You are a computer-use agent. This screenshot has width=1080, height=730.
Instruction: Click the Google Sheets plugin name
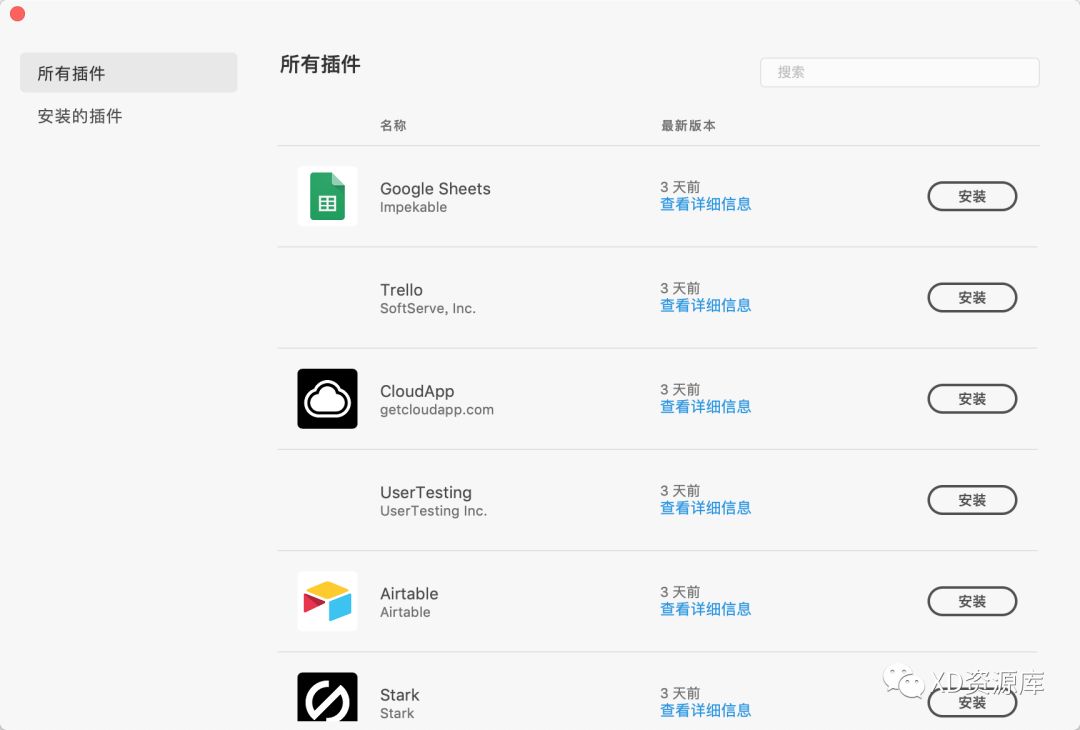pyautogui.click(x=435, y=189)
